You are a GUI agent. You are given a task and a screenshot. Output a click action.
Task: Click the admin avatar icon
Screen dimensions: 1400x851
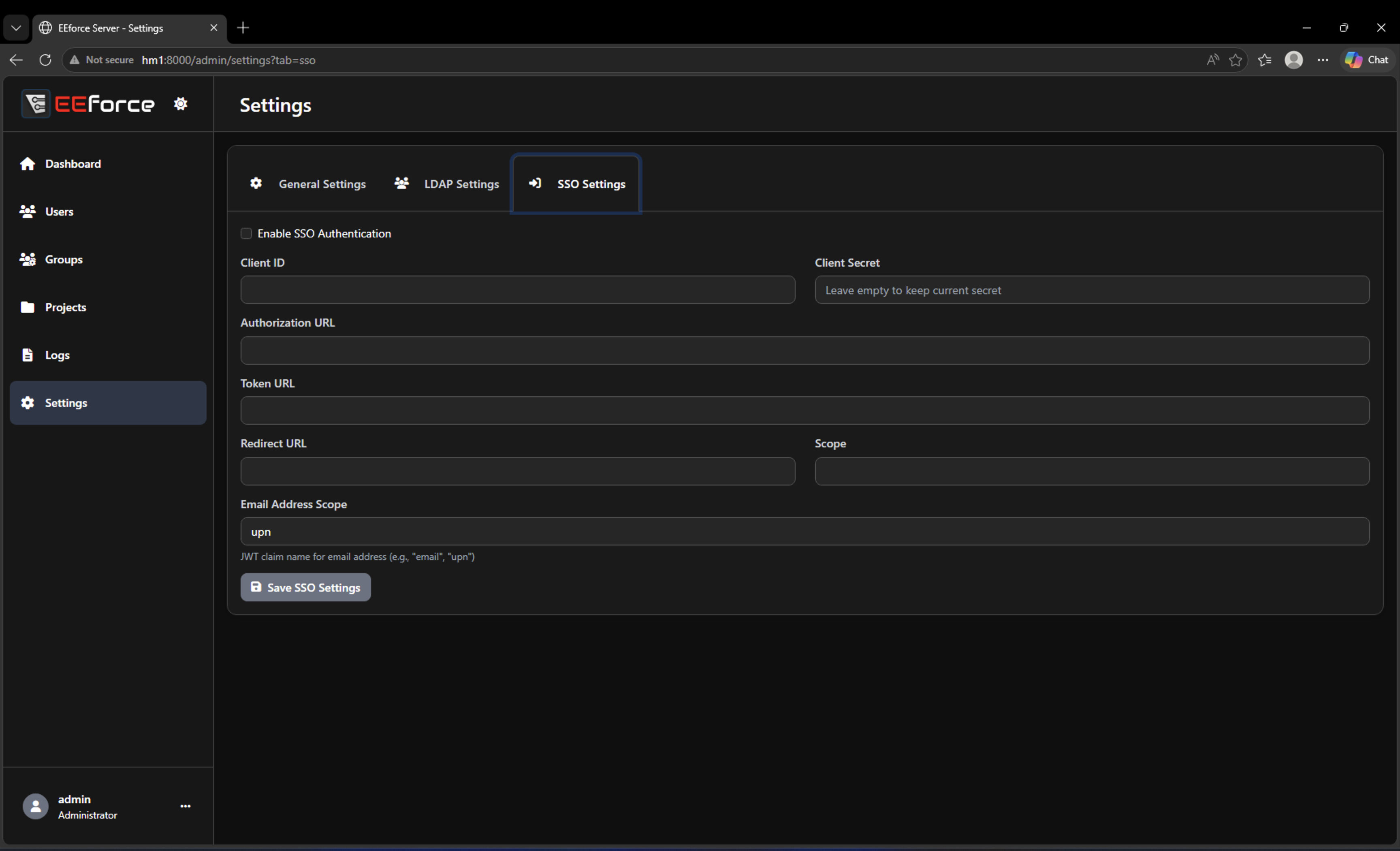click(35, 806)
